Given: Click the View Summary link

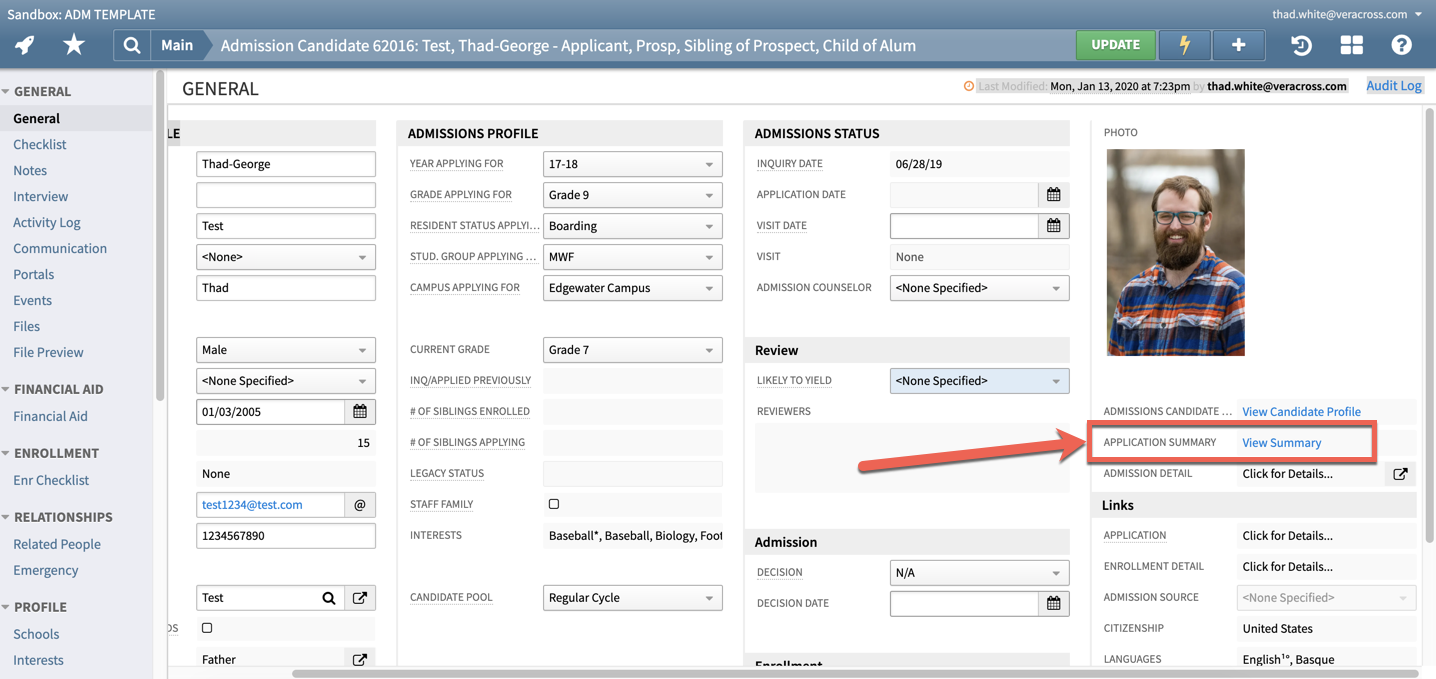Looking at the screenshot, I should coord(1281,442).
